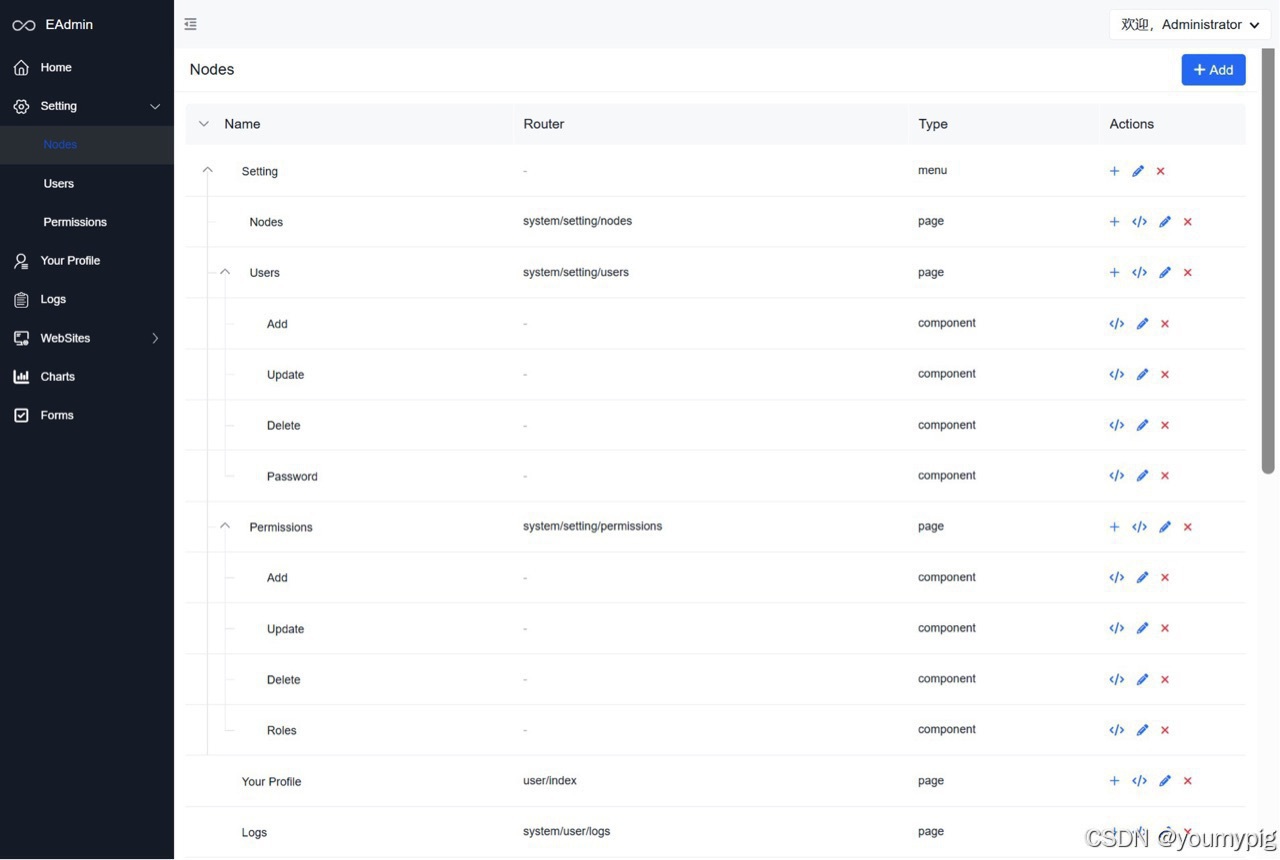The image size is (1280, 860).
Task: Click the EAdmin infinity logo
Action: 24,25
